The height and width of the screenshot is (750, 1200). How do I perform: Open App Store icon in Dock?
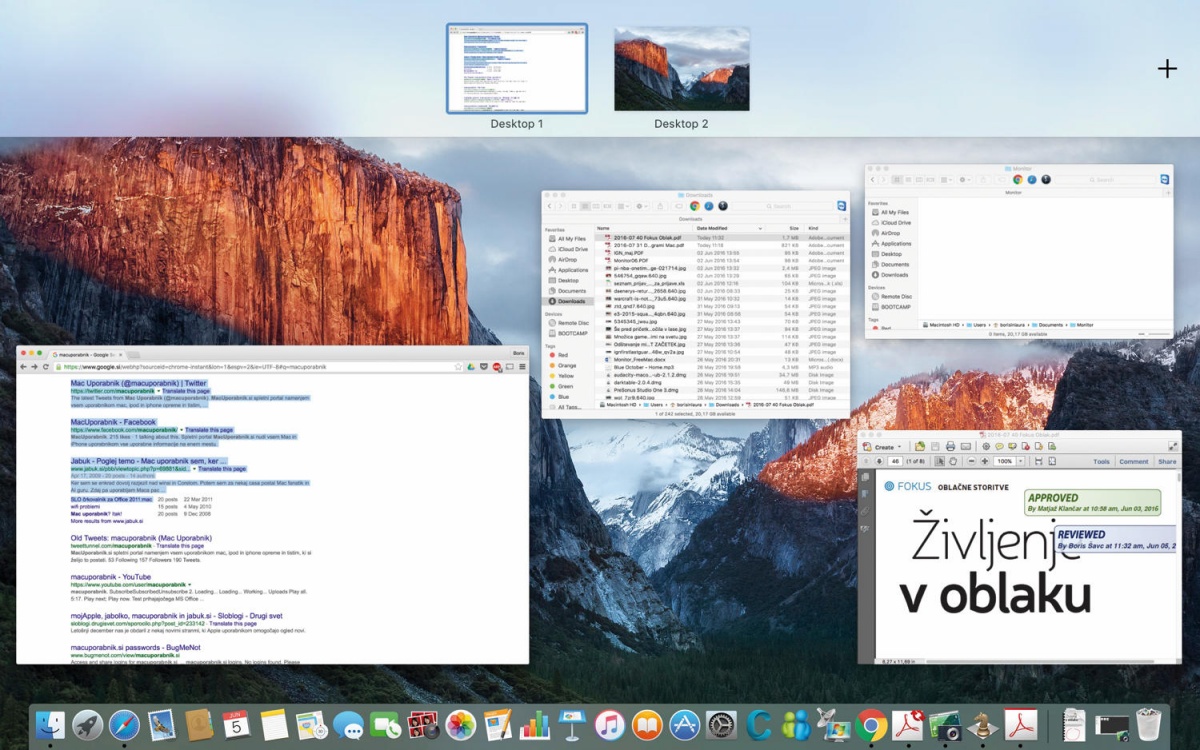click(x=684, y=725)
